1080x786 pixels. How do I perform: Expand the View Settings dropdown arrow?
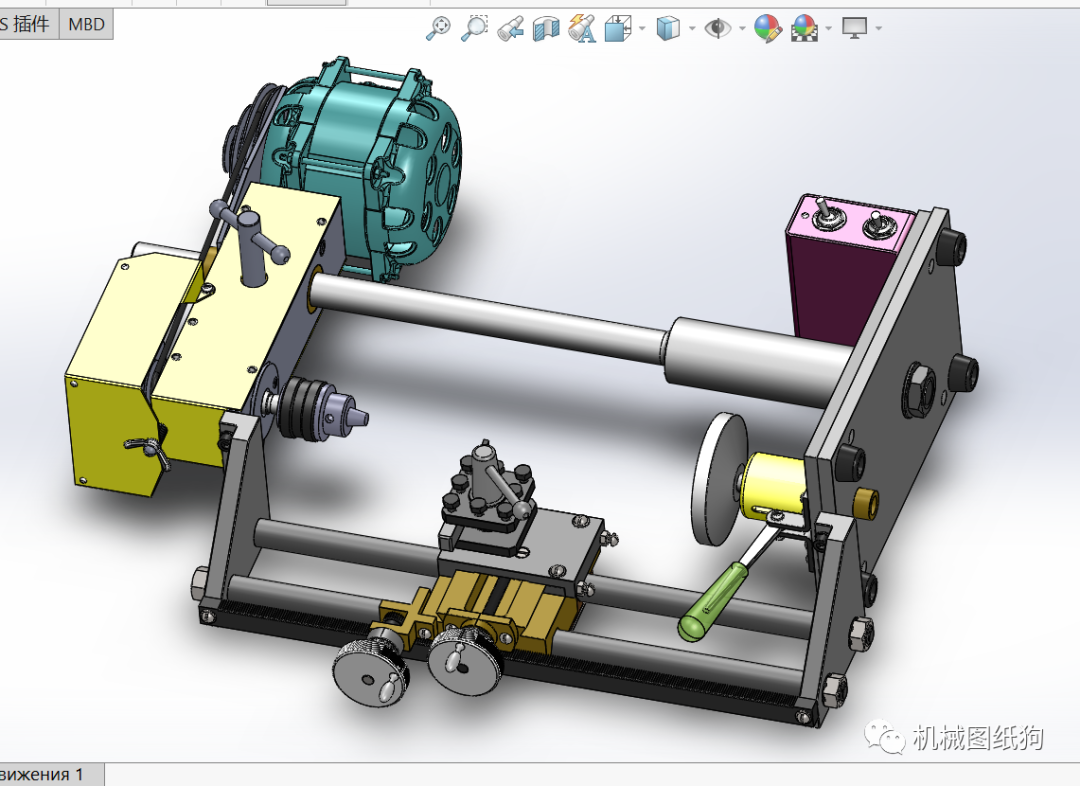click(879, 28)
